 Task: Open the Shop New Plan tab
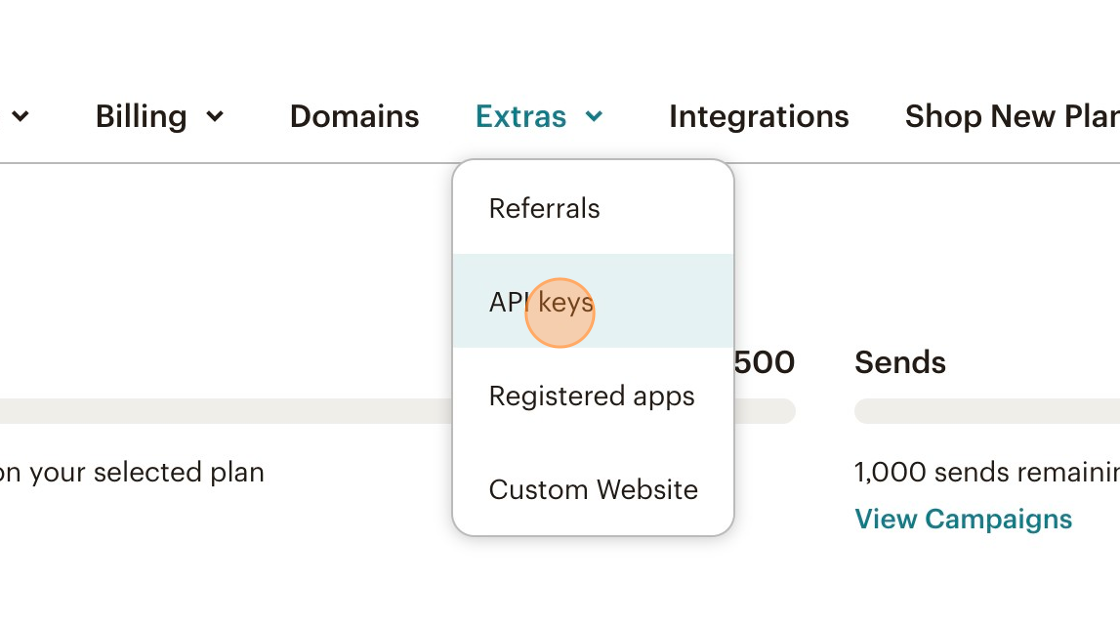[x=1012, y=117]
